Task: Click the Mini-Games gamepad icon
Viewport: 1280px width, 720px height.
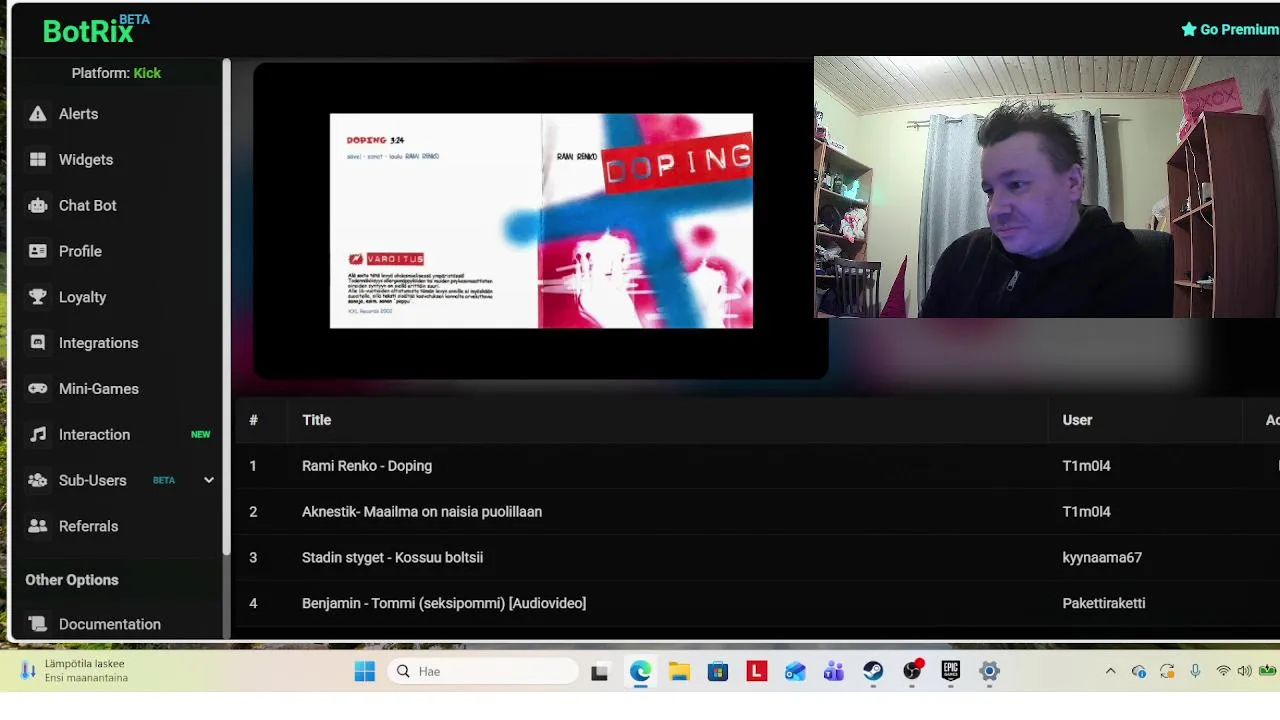Action: pyautogui.click(x=38, y=389)
